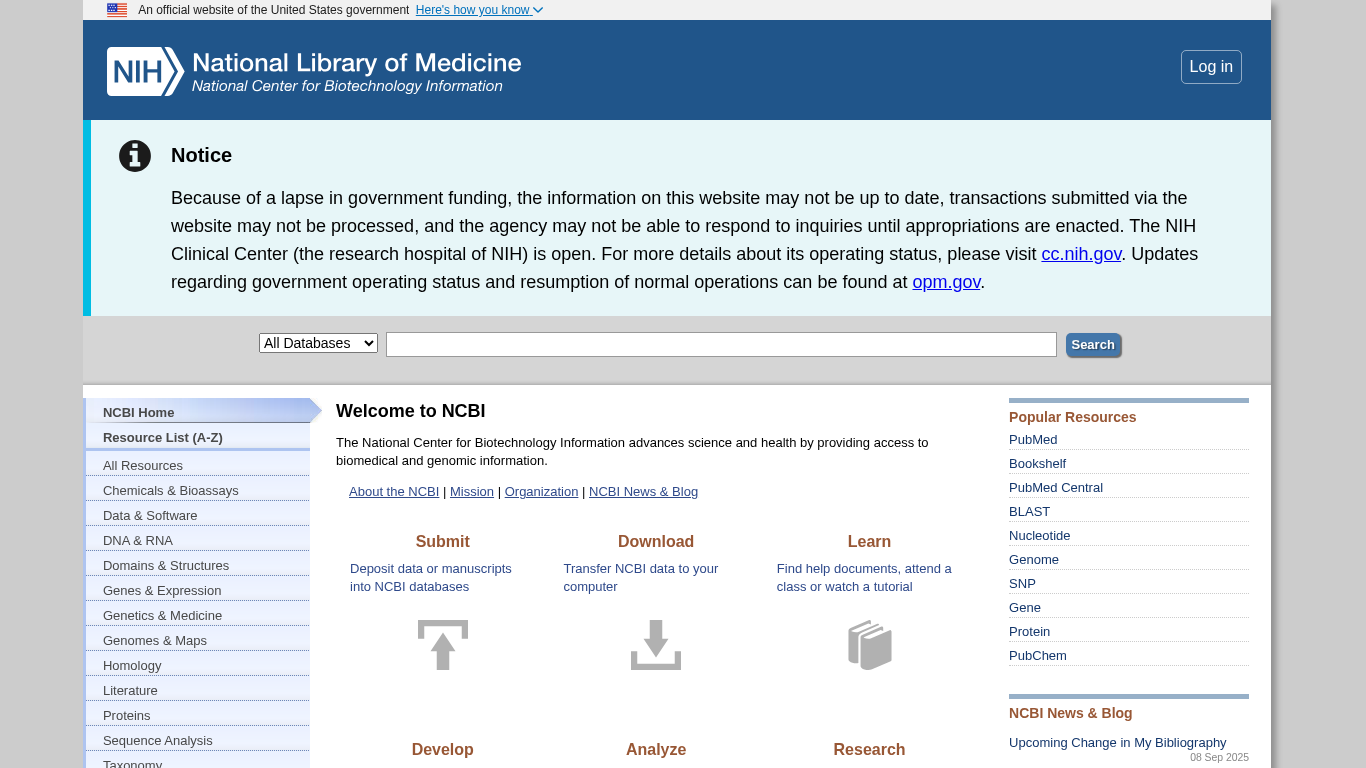Click the Submit heading

pos(443,541)
